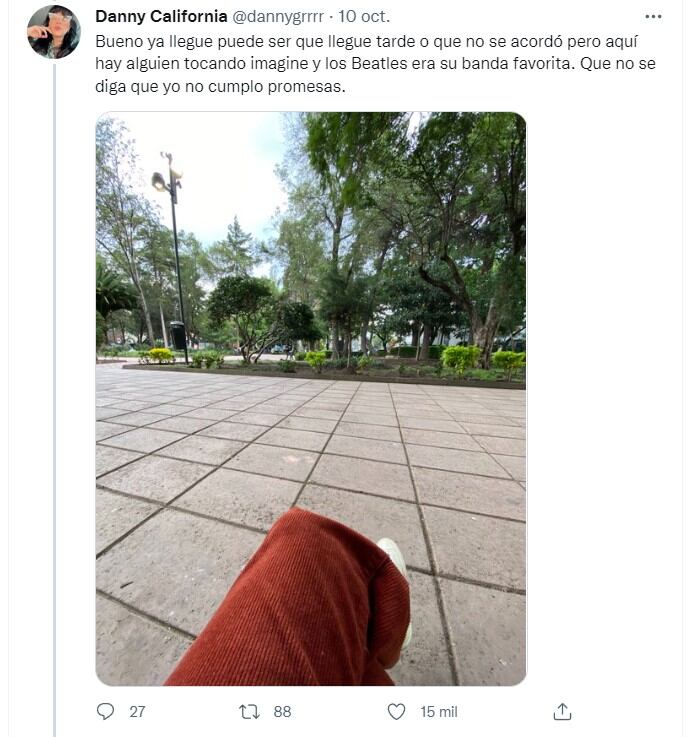
Task: Click the reply speech bubble icon
Action: [105, 711]
